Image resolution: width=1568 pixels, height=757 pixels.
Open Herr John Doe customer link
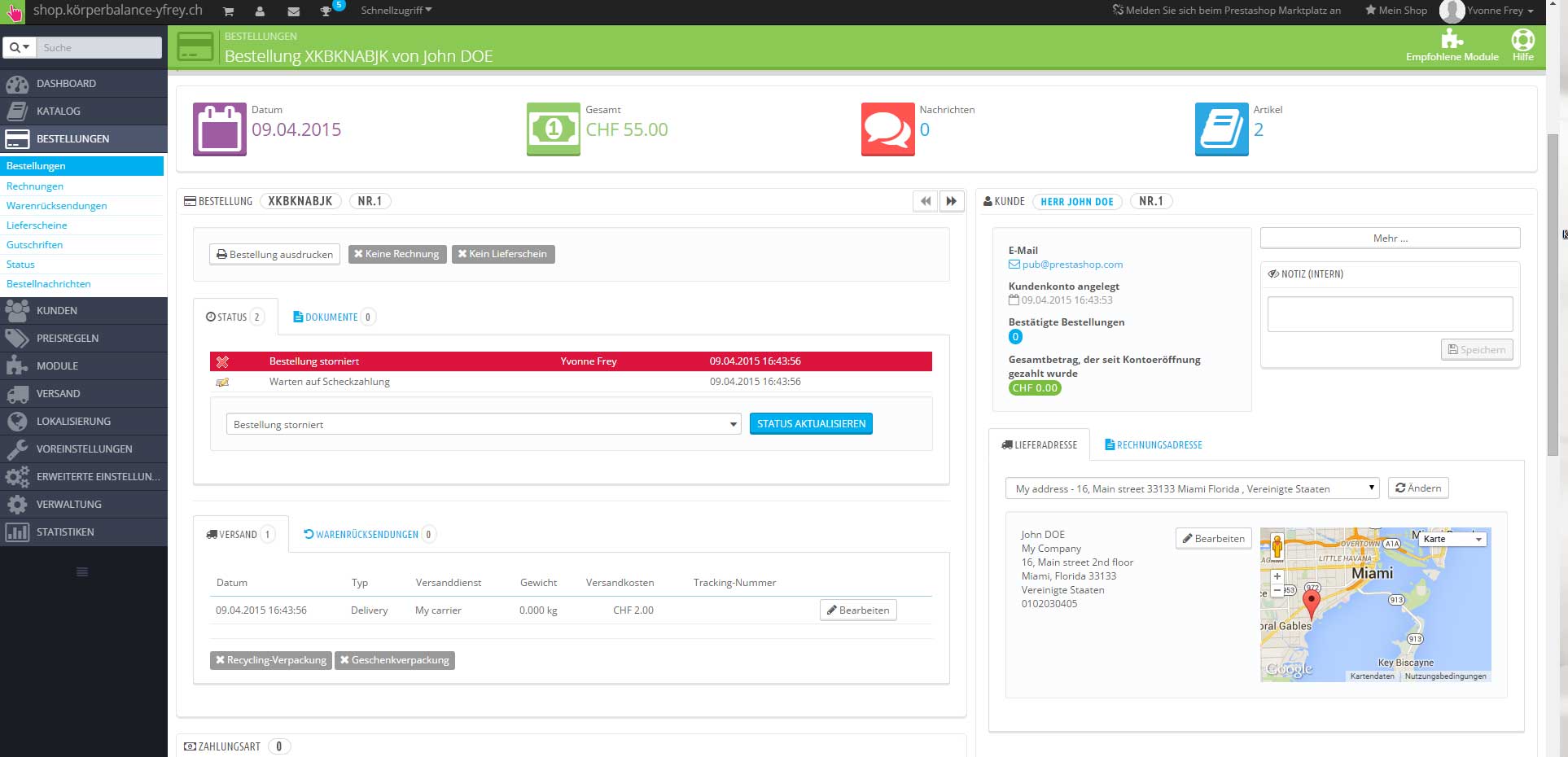(1077, 202)
